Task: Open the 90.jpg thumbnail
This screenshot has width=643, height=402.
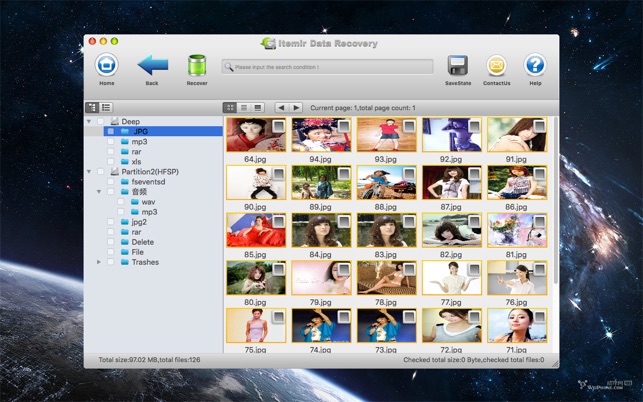Action: [x=256, y=183]
